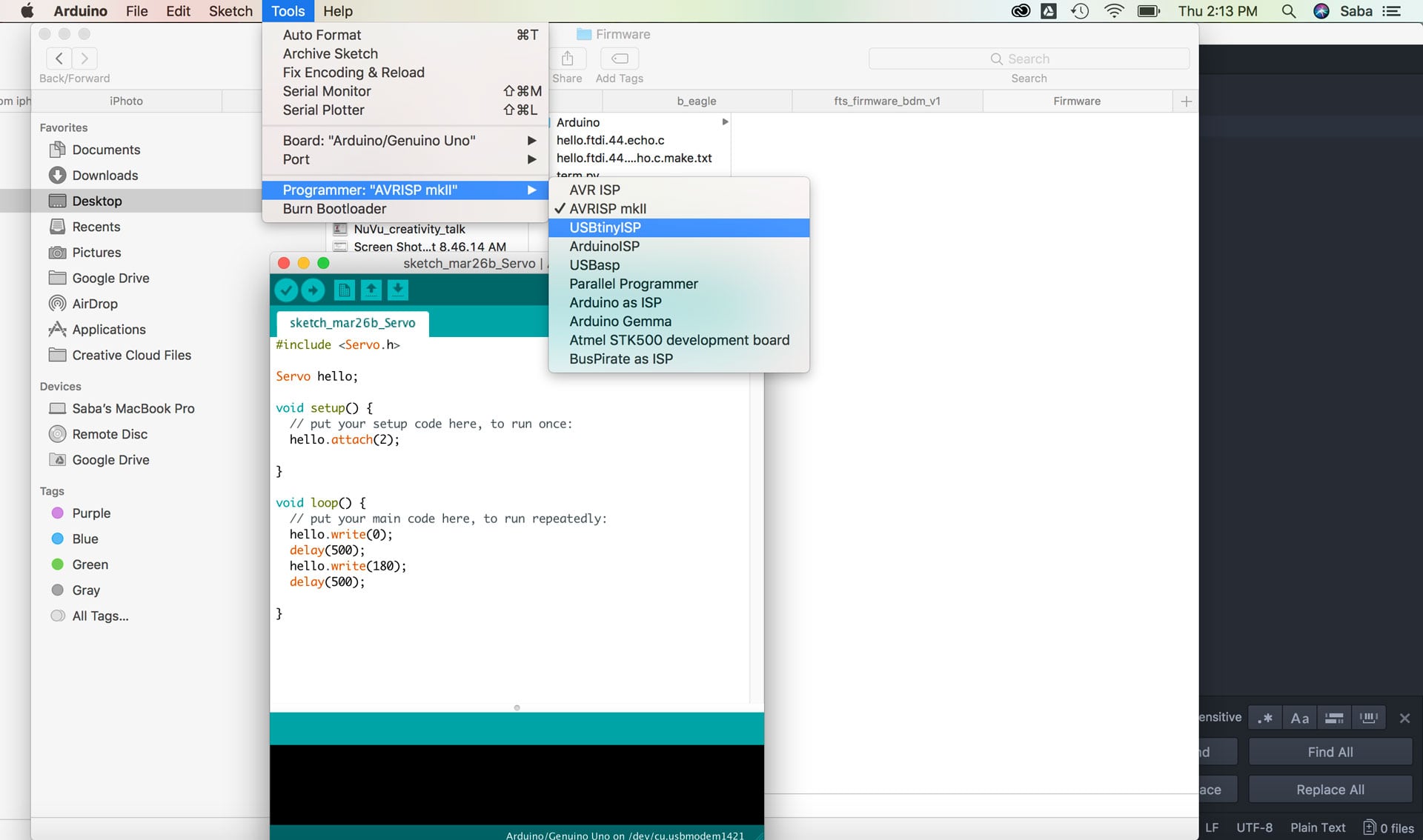Add a new Finder tab with plus
The height and width of the screenshot is (840, 1423).
coord(1186,101)
